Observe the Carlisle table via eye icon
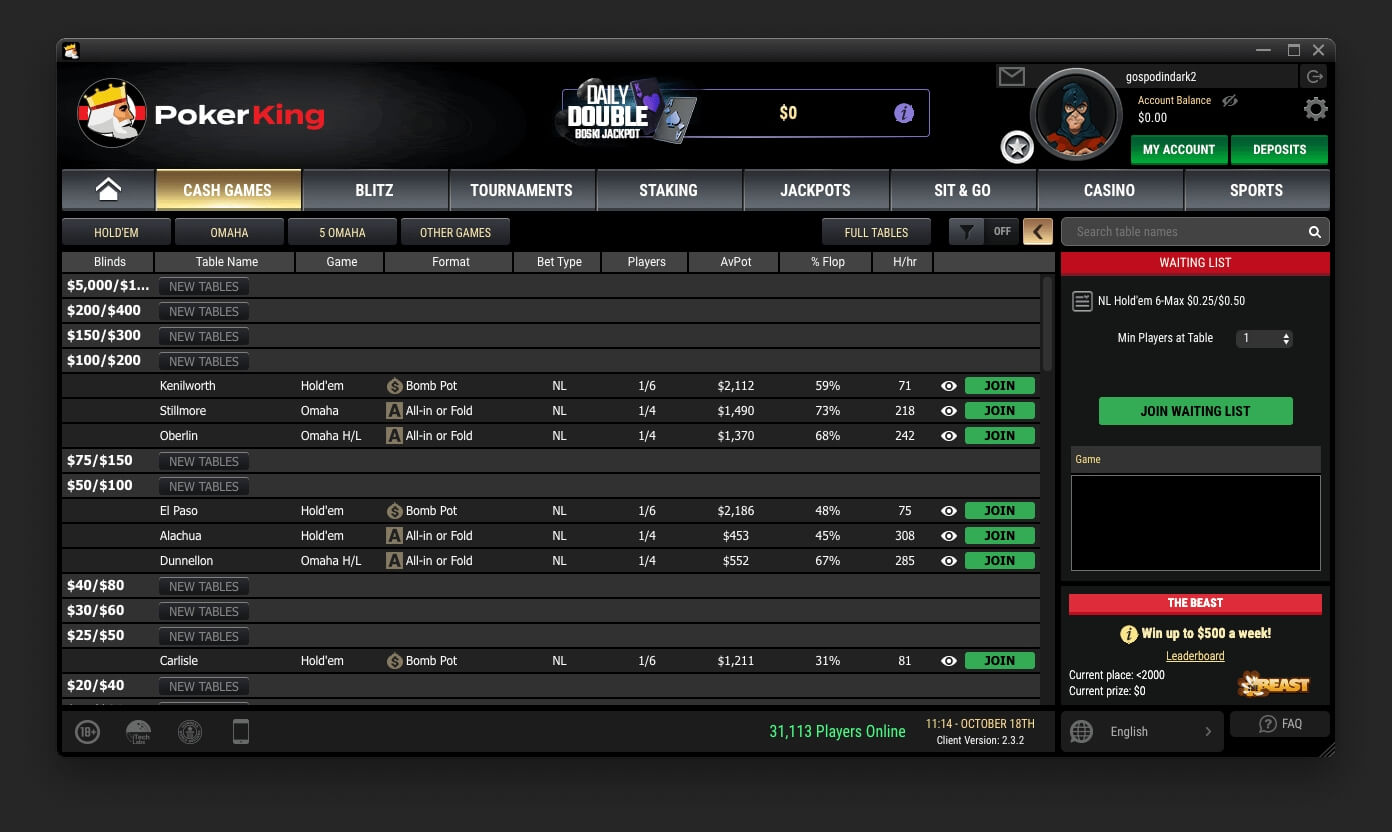 tap(949, 661)
